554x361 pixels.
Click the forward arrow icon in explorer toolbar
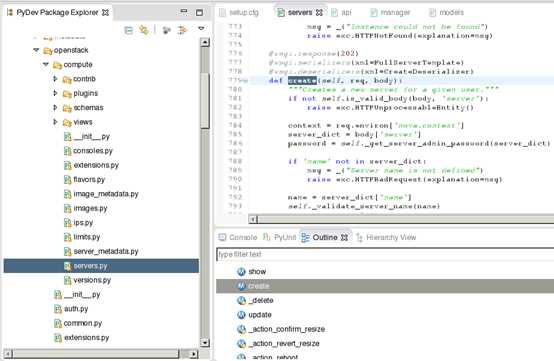pos(182,30)
